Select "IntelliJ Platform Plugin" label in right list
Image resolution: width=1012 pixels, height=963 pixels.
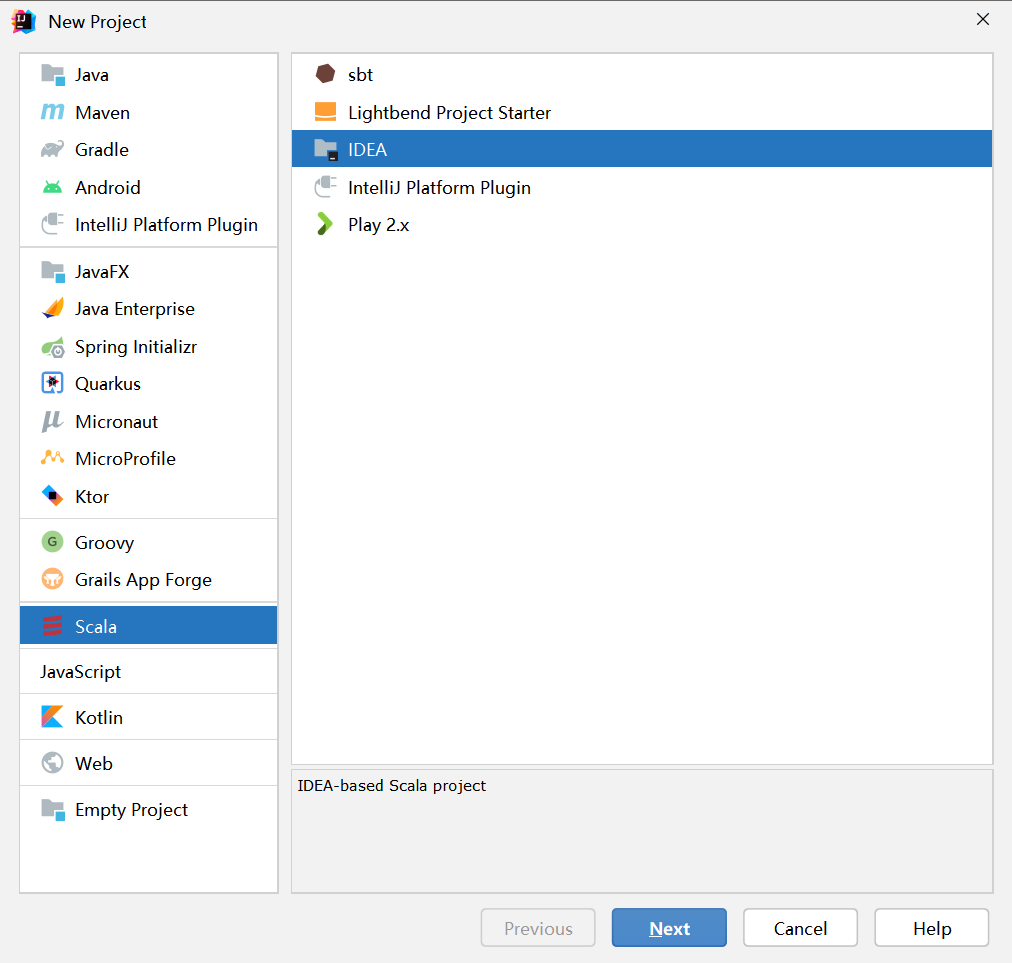coord(440,188)
